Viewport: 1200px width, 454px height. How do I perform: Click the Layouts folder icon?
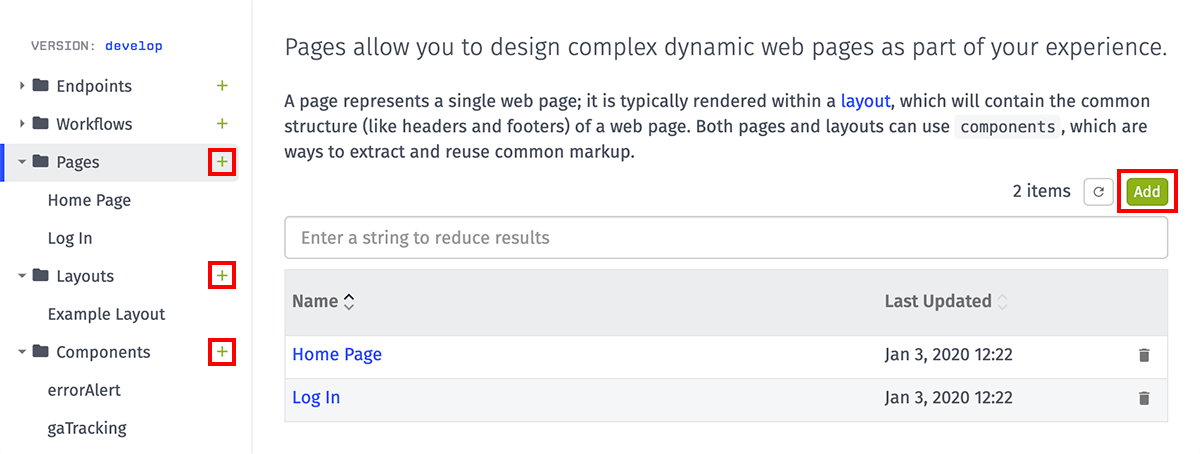pyautogui.click(x=41, y=276)
